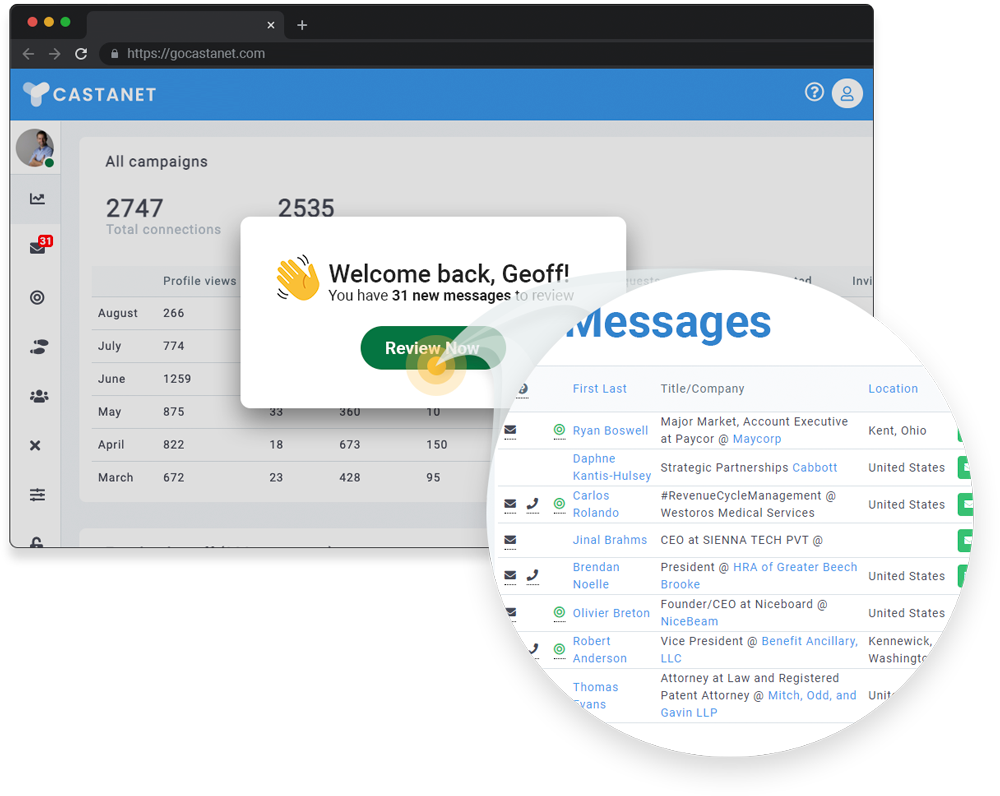
Task: Click the green envelope button on Daphne's row
Action: click(x=964, y=467)
